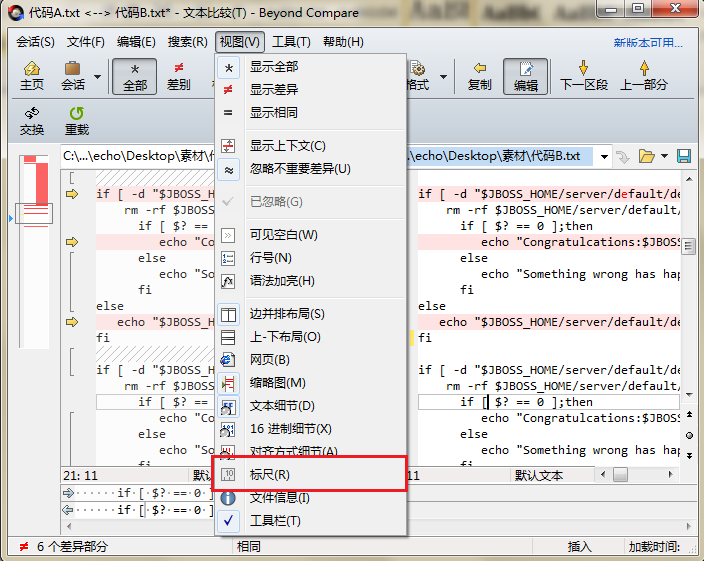Click right-arrow icon in line detail row
This screenshot has width=704, height=561.
[x=68, y=493]
